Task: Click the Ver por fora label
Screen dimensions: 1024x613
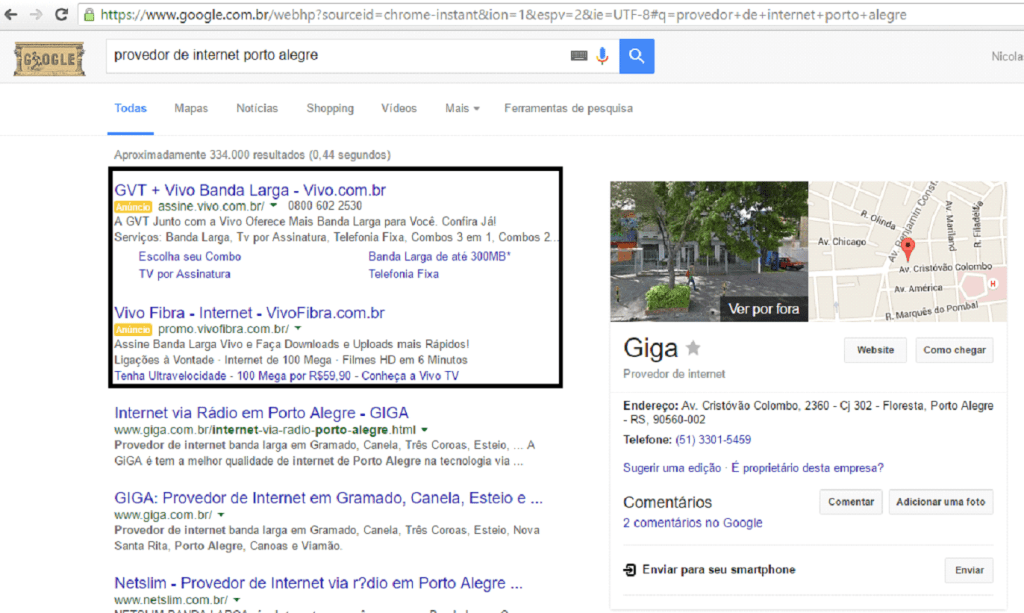Action: click(763, 309)
